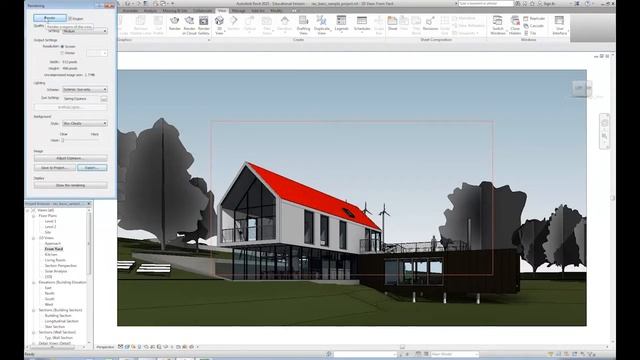Open the Background Style dropdown
The width and height of the screenshot is (640, 360).
[x=85, y=123]
